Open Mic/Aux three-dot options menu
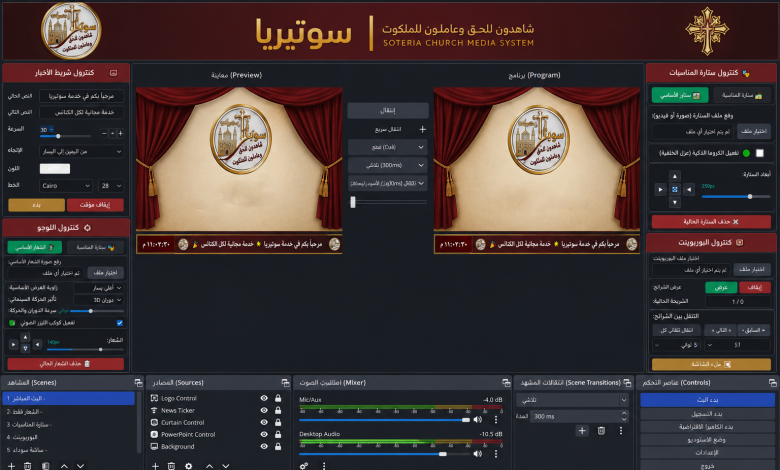The image size is (780, 470). tap(495, 420)
